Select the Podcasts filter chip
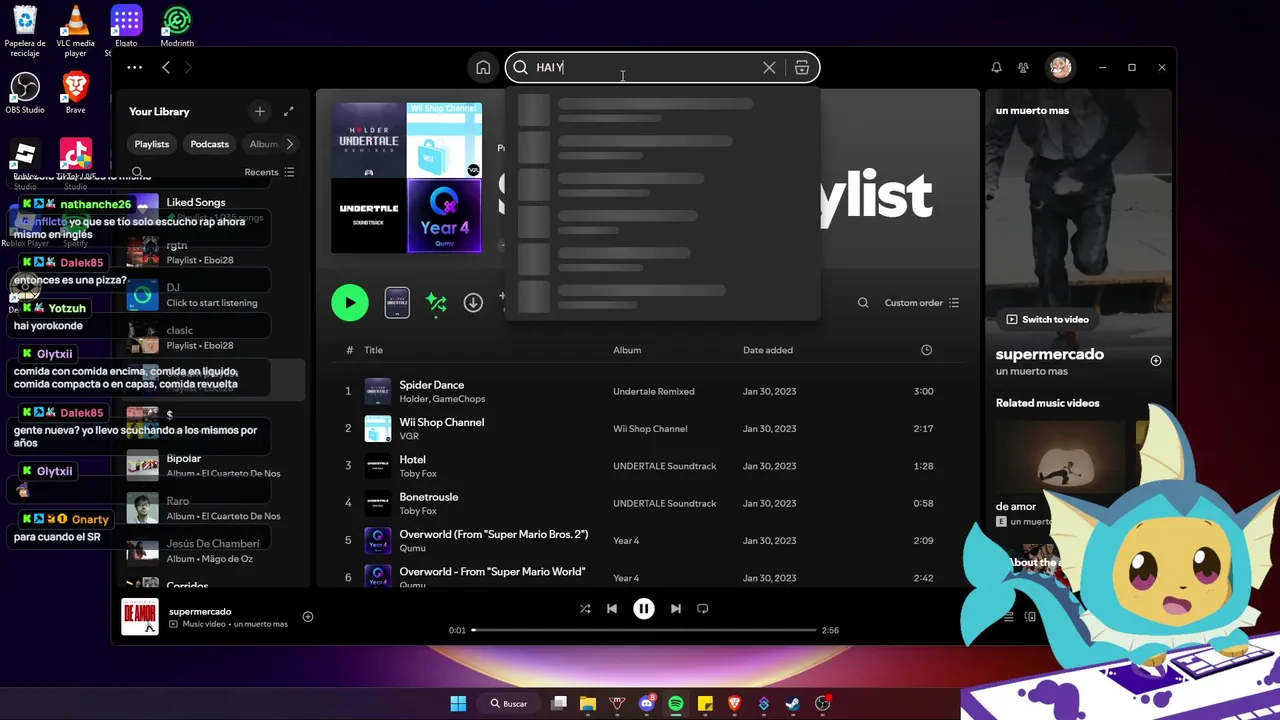The height and width of the screenshot is (720, 1280). (x=209, y=144)
